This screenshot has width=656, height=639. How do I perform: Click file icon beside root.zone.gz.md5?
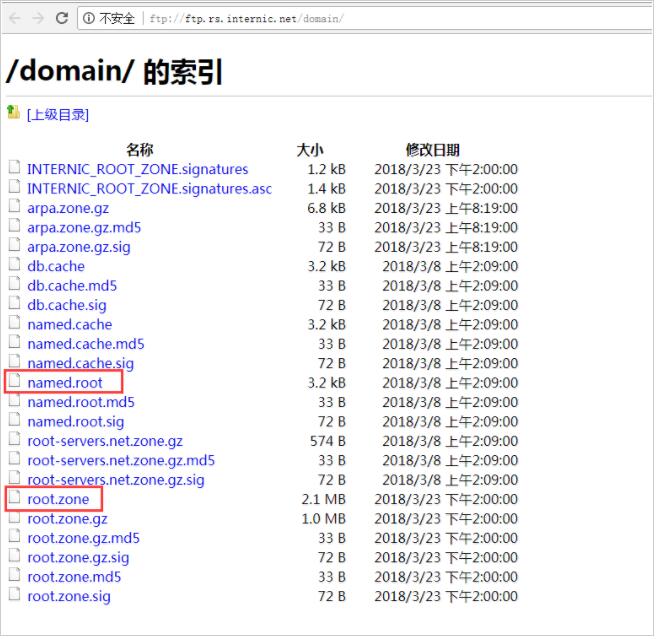(x=14, y=535)
